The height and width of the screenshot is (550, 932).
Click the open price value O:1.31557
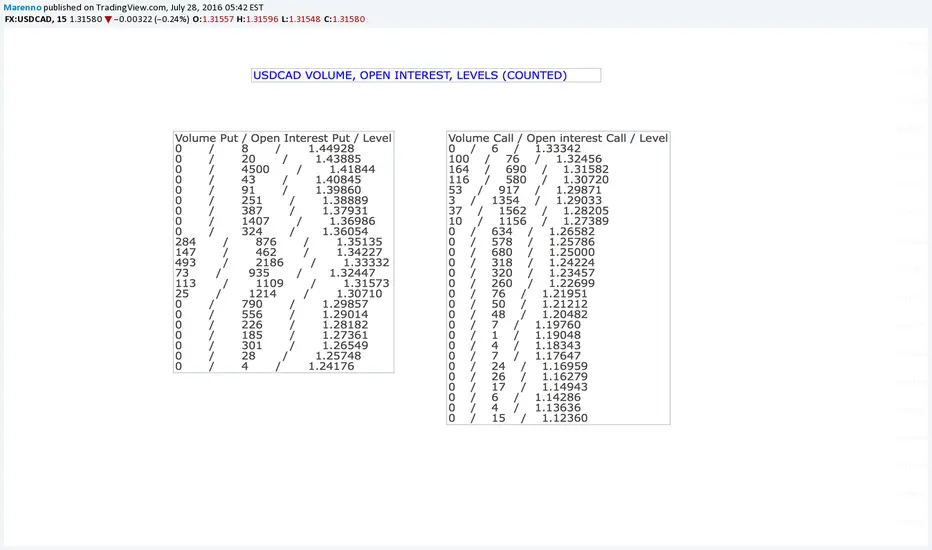click(x=213, y=19)
